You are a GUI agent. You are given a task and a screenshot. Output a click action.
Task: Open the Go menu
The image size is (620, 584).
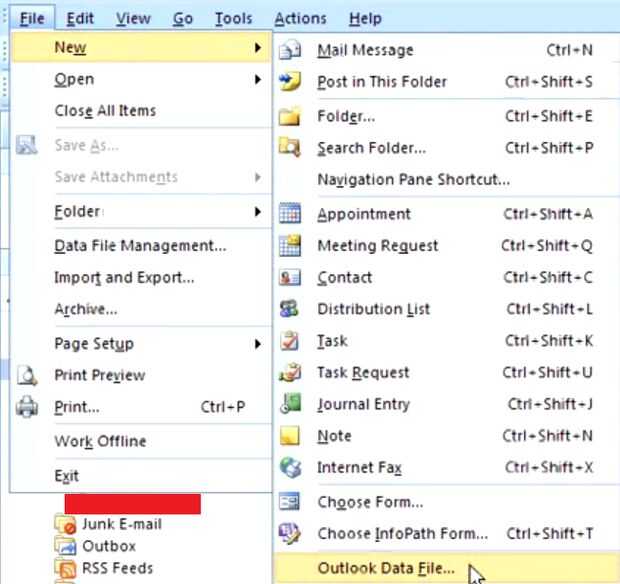pyautogui.click(x=183, y=18)
